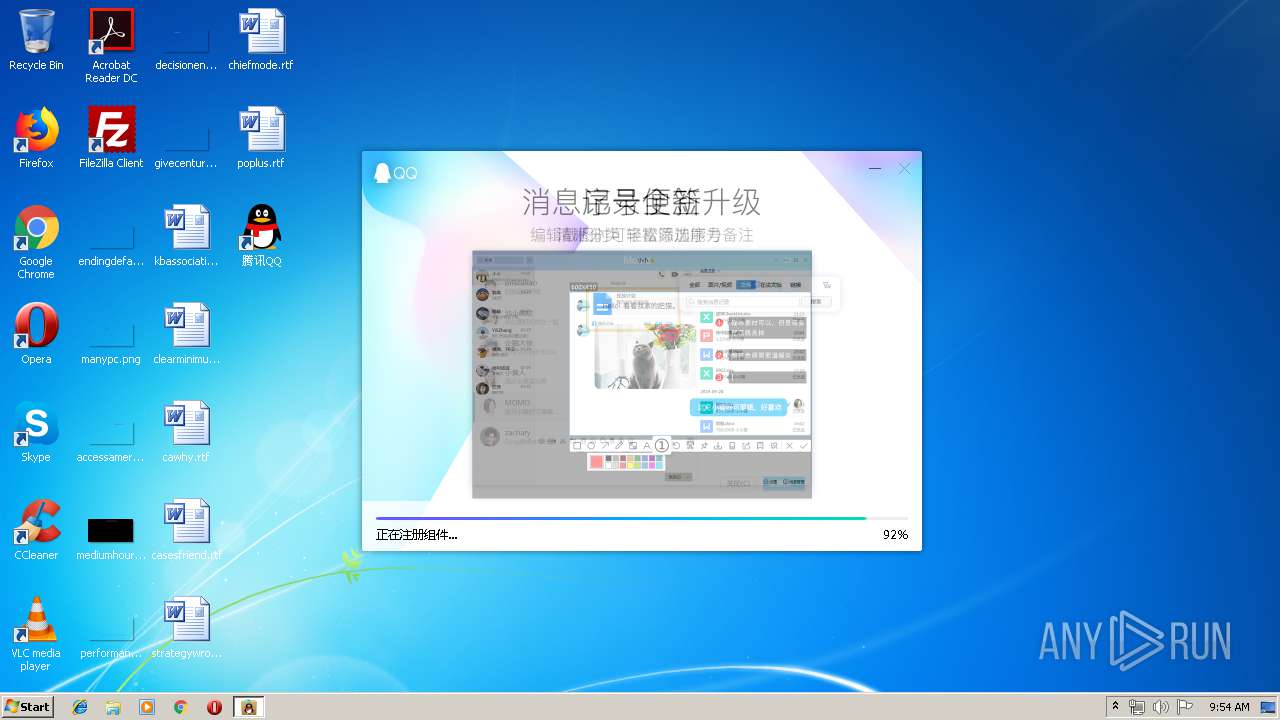Image resolution: width=1280 pixels, height=720 pixels.
Task: Launch CCleaner desktop shortcut
Action: tap(36, 530)
